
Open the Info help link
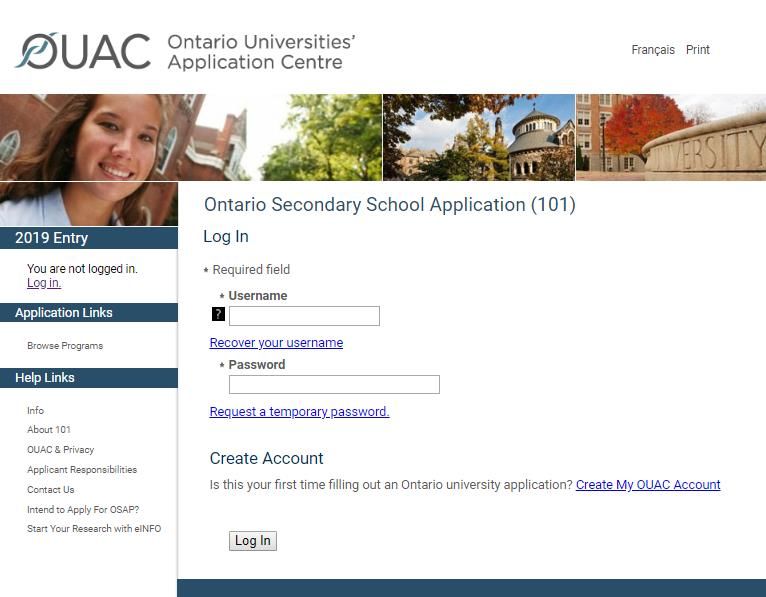(x=36, y=410)
